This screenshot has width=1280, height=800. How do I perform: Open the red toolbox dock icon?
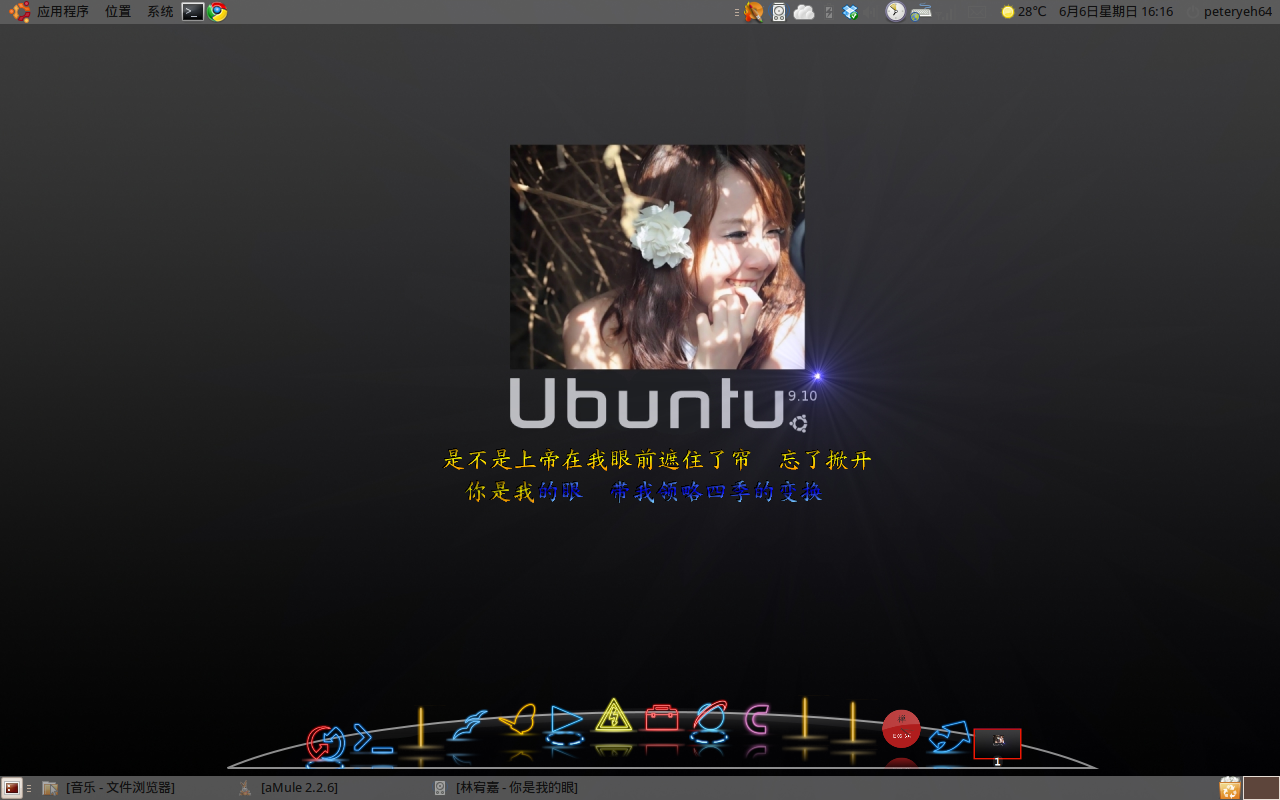pyautogui.click(x=662, y=717)
